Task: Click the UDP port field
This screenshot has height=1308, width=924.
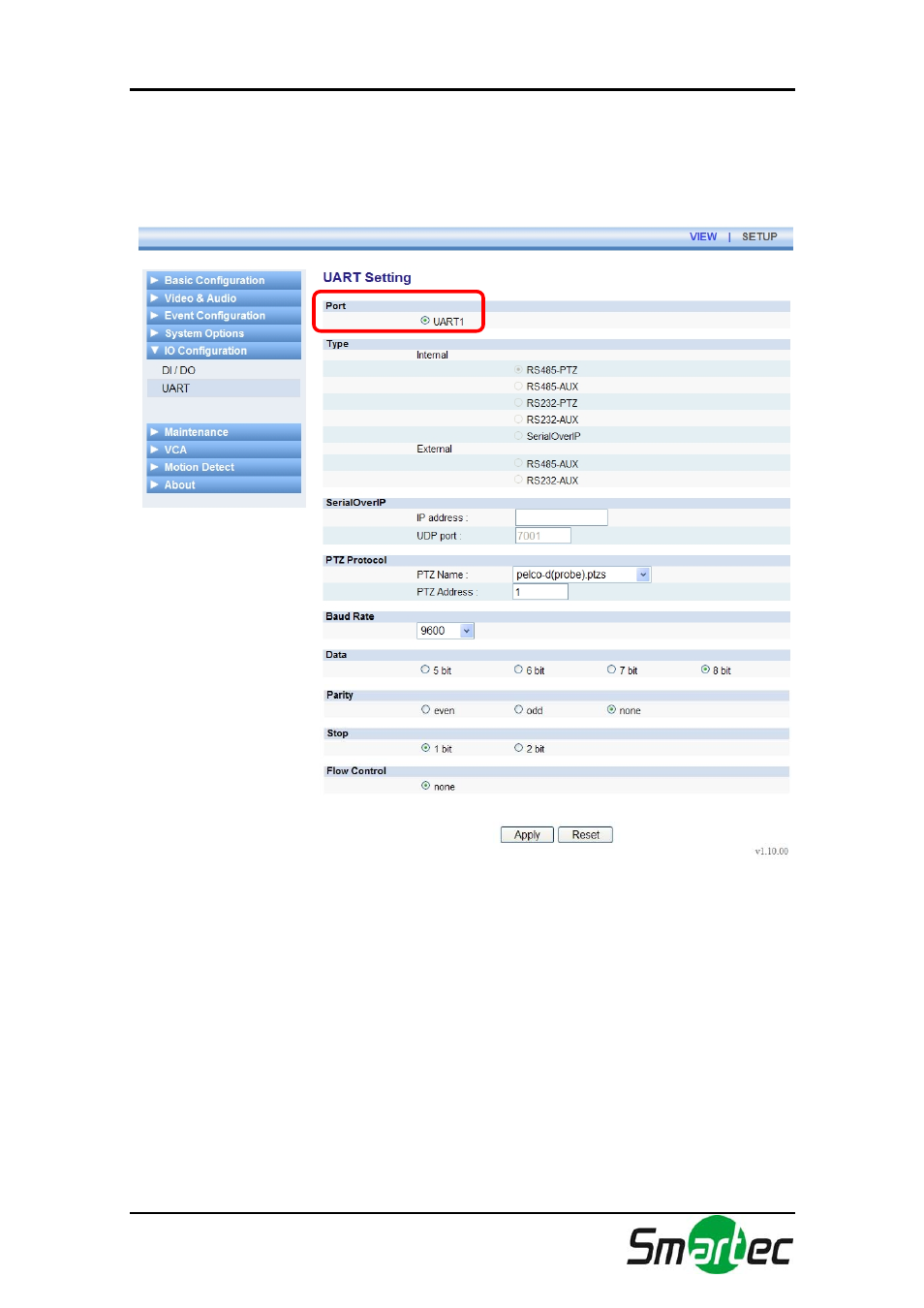Action: click(543, 536)
